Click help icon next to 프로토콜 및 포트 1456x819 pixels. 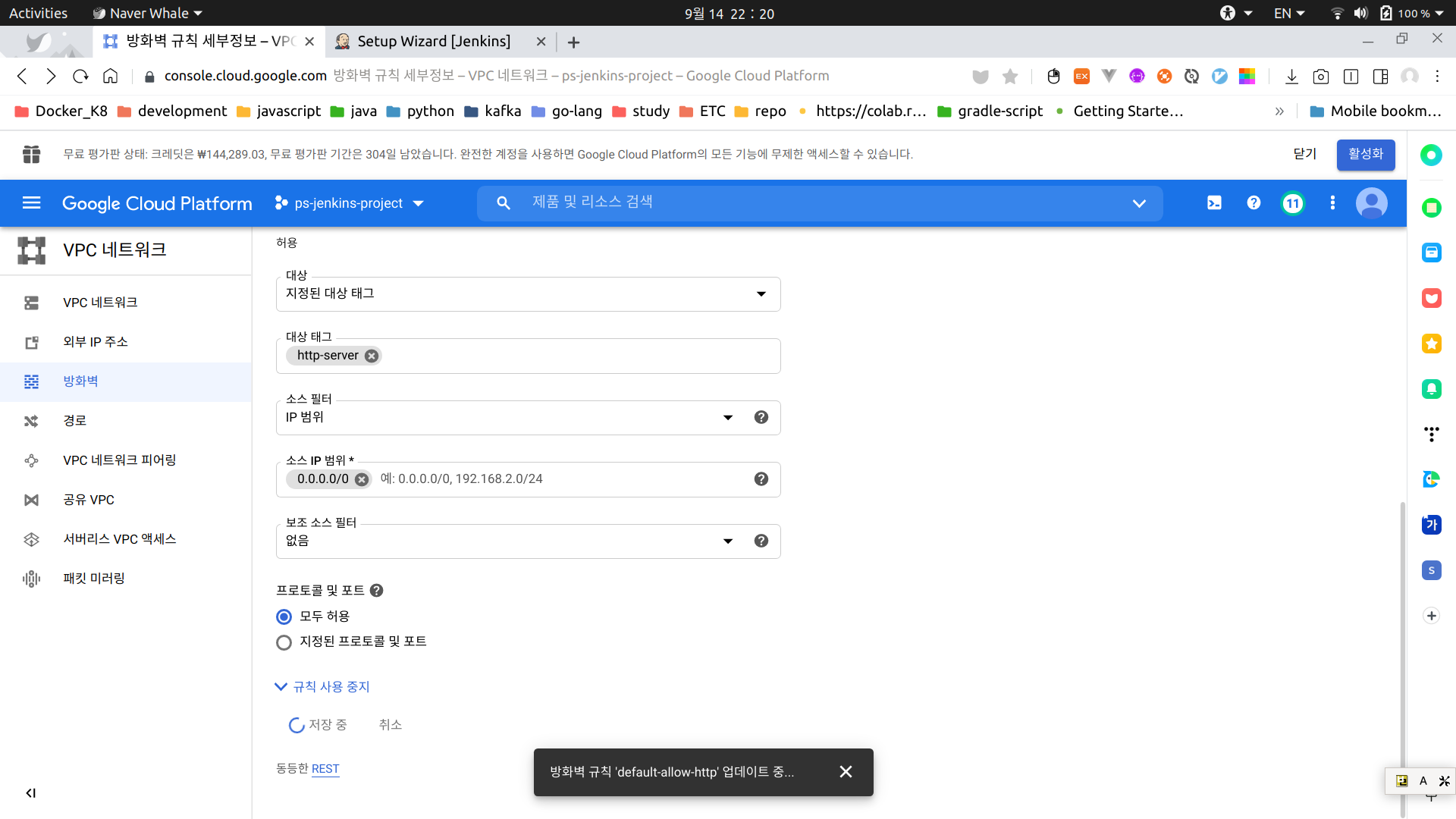[x=376, y=591]
